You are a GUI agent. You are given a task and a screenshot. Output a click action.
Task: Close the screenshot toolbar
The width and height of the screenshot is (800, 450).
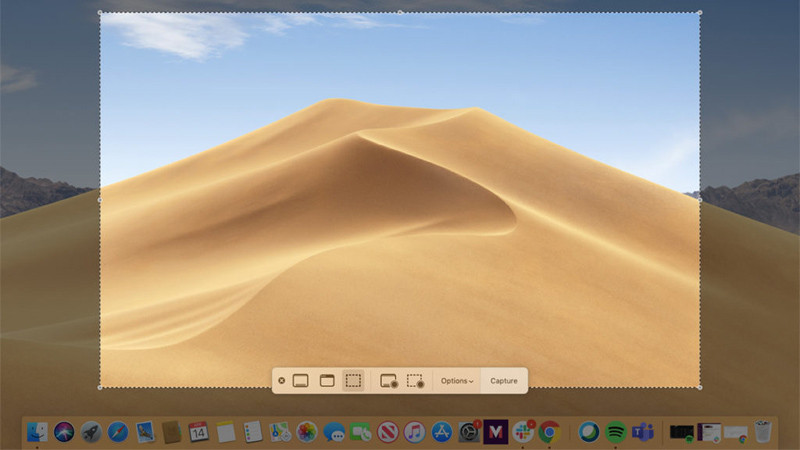281,381
